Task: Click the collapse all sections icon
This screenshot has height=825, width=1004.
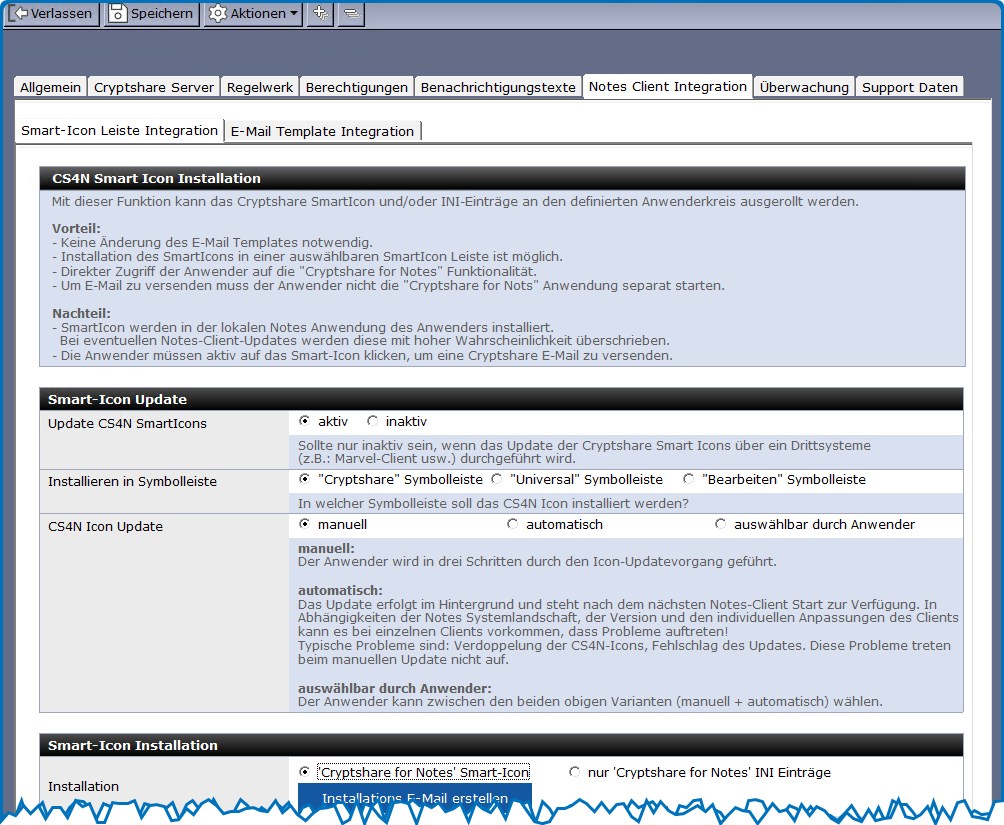Action: 351,14
